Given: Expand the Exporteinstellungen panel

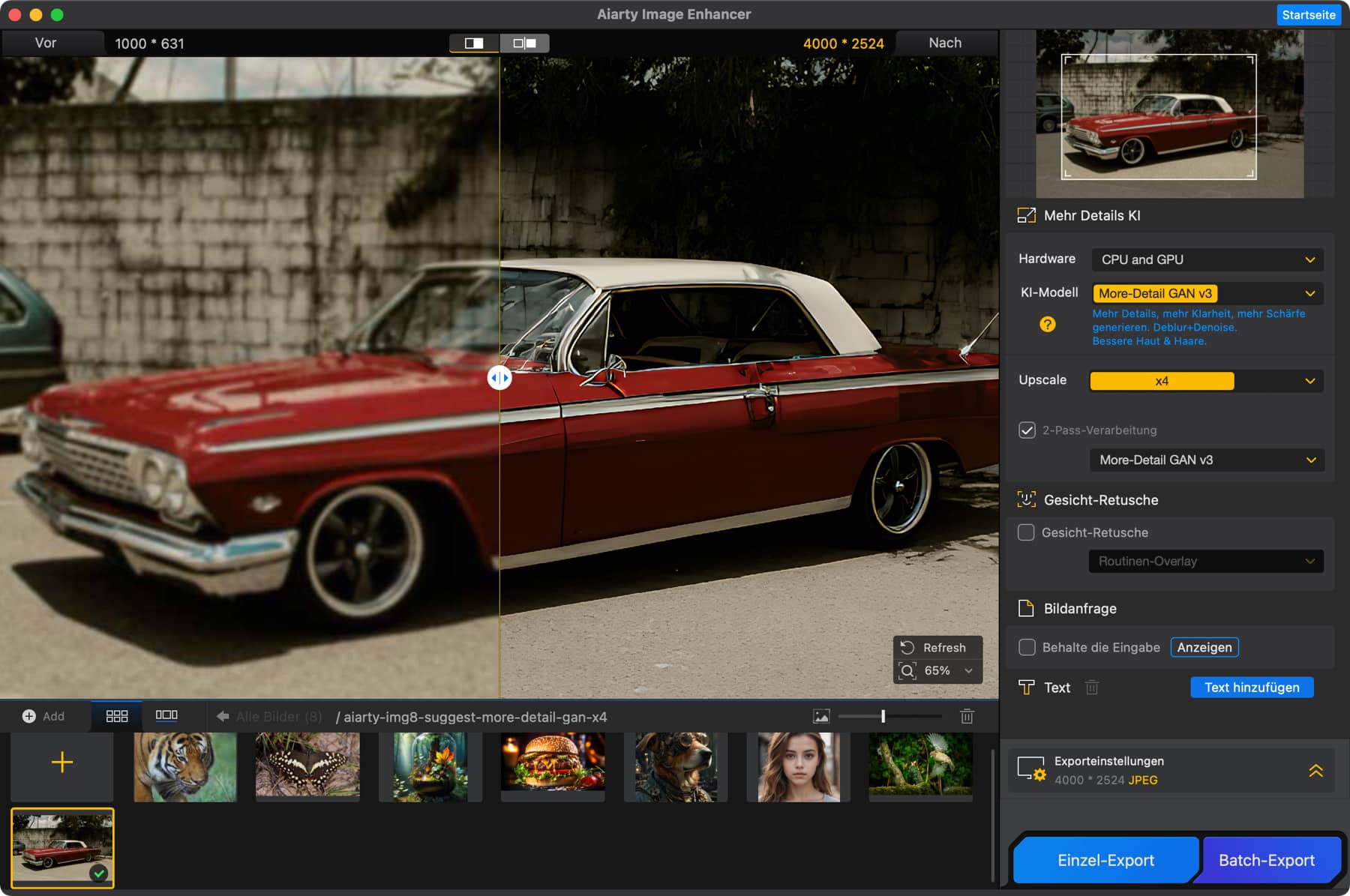Looking at the screenshot, I should [1315, 771].
